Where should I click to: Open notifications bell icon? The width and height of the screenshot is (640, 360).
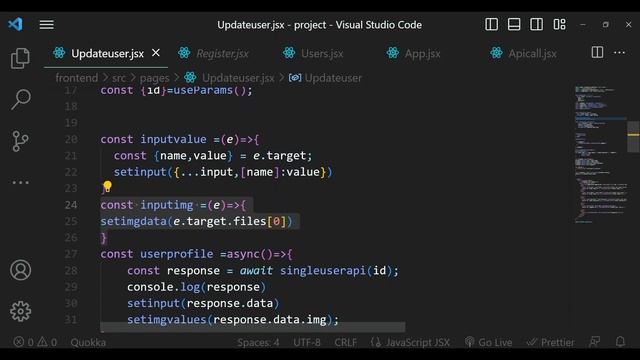pyautogui.click(x=620, y=342)
